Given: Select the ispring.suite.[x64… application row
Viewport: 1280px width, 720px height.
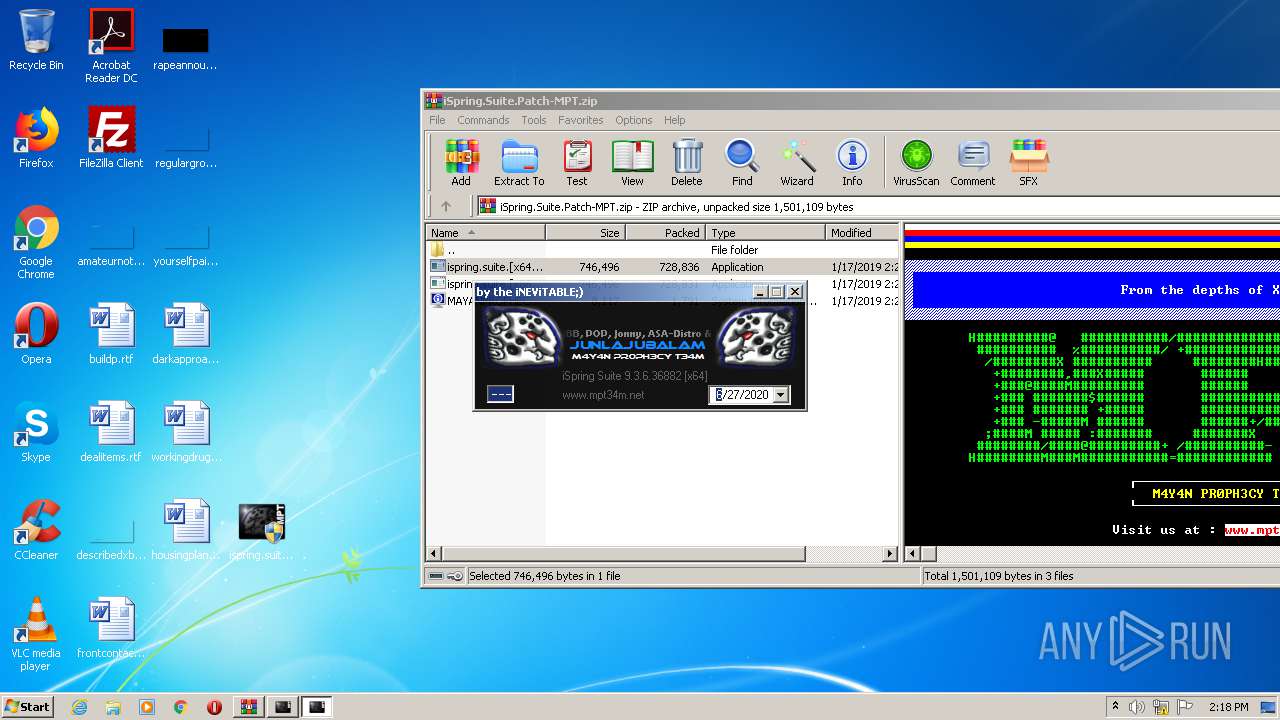Looking at the screenshot, I should 663,267.
